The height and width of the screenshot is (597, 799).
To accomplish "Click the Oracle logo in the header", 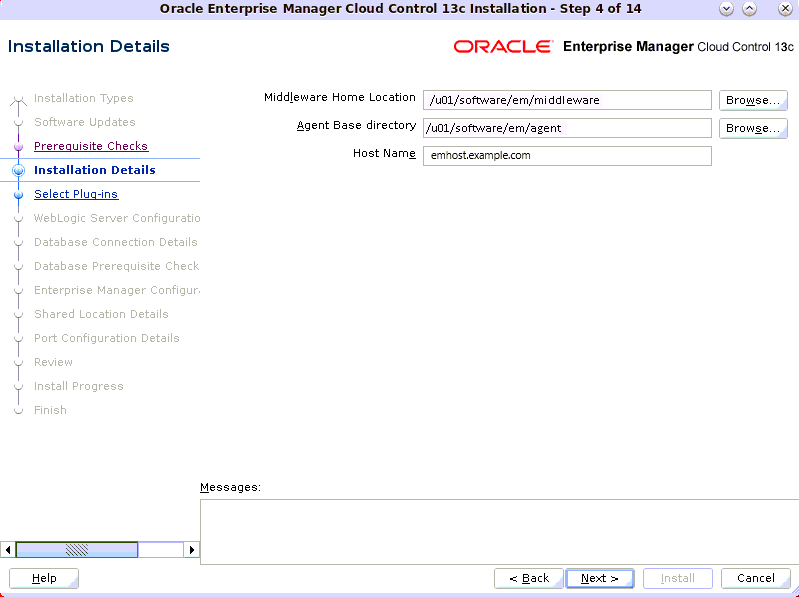I will pos(503,46).
